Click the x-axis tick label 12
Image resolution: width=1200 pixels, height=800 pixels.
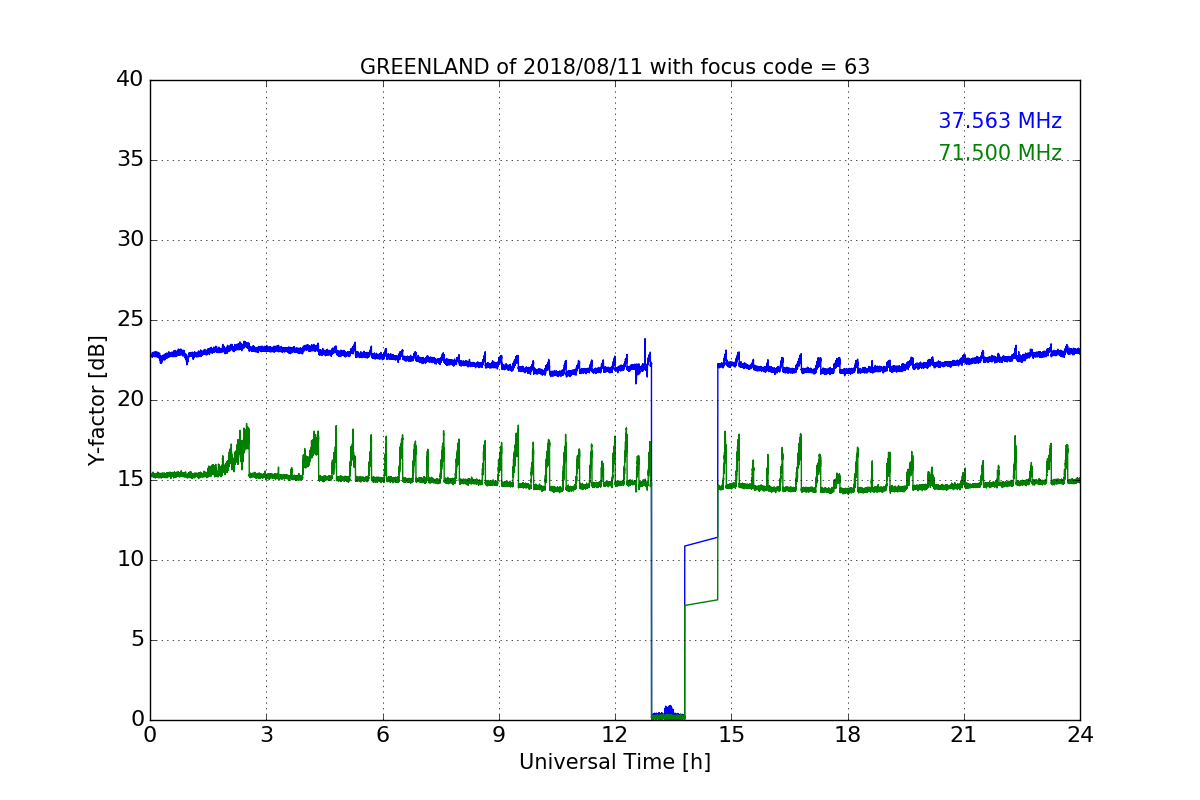615,735
